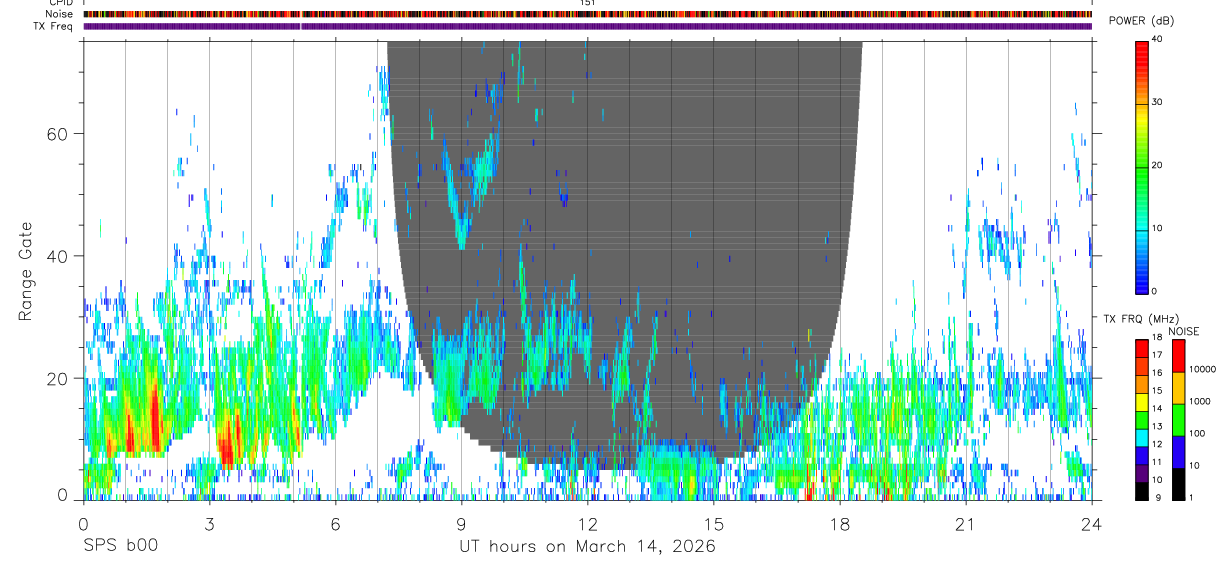
Task: Click the 'NOISE' legend title
Action: tap(1184, 331)
